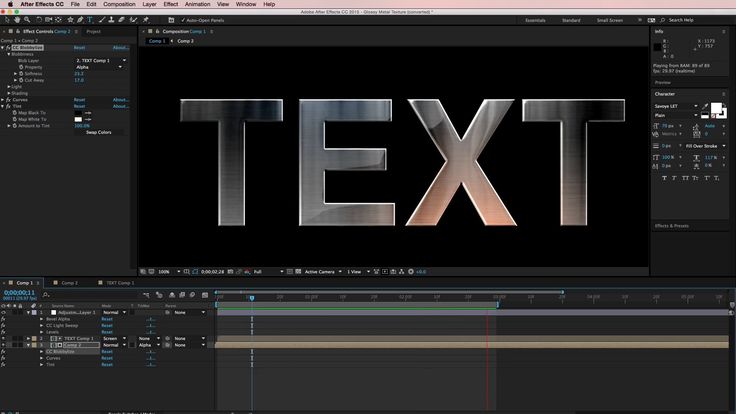Screen dimensions: 736x414
Task: Select the Pen tool
Action: coord(80,20)
